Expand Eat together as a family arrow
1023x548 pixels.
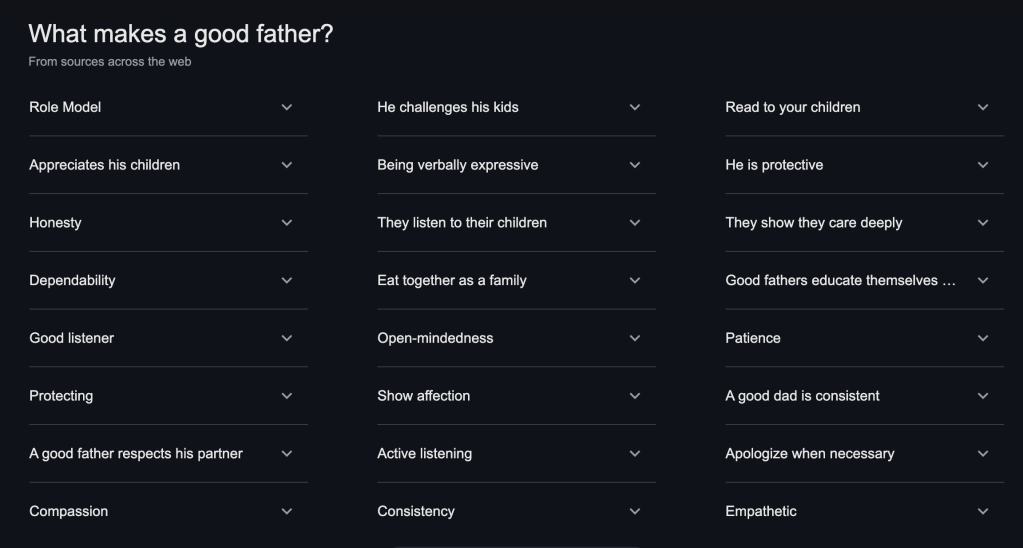[635, 281]
